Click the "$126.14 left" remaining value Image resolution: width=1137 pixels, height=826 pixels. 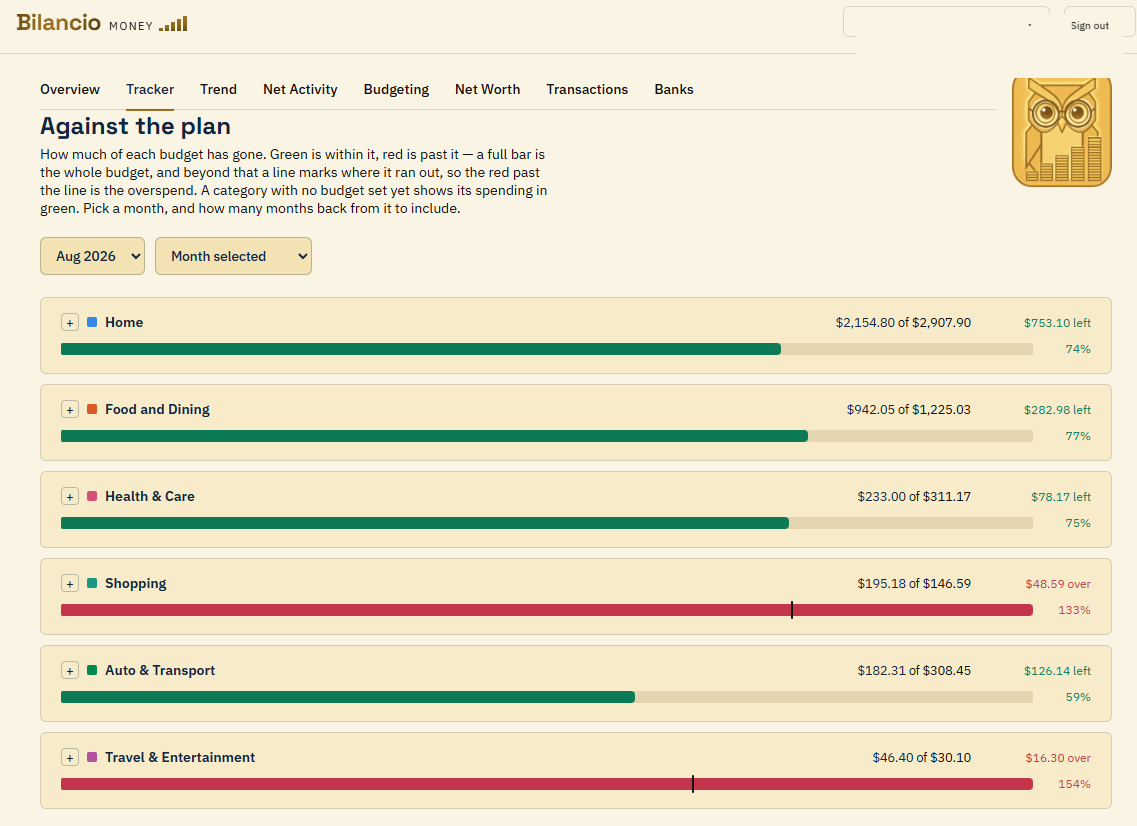click(x=1057, y=671)
